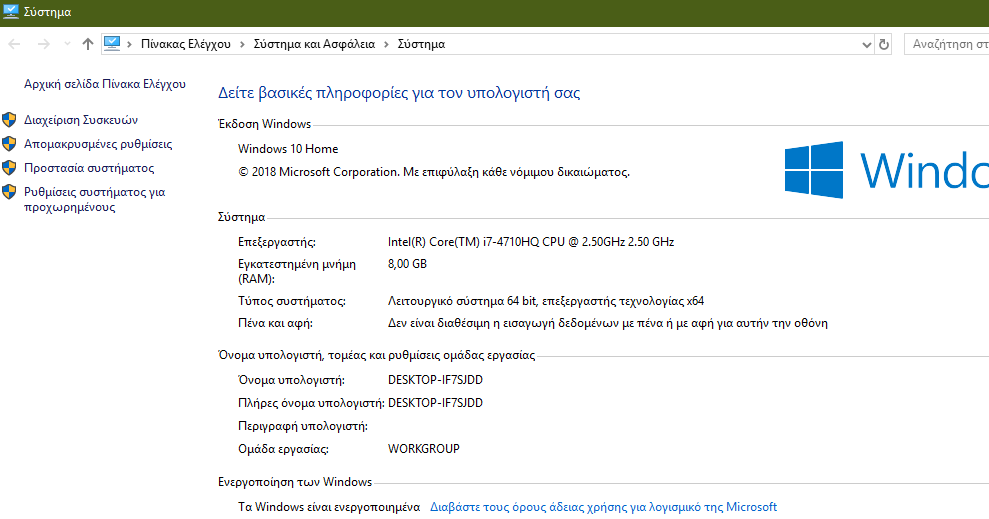Screen dimensions: 989x519
Task: Click Τα Windows είναι ενεργοποιημένα text
Action: coord(329,506)
